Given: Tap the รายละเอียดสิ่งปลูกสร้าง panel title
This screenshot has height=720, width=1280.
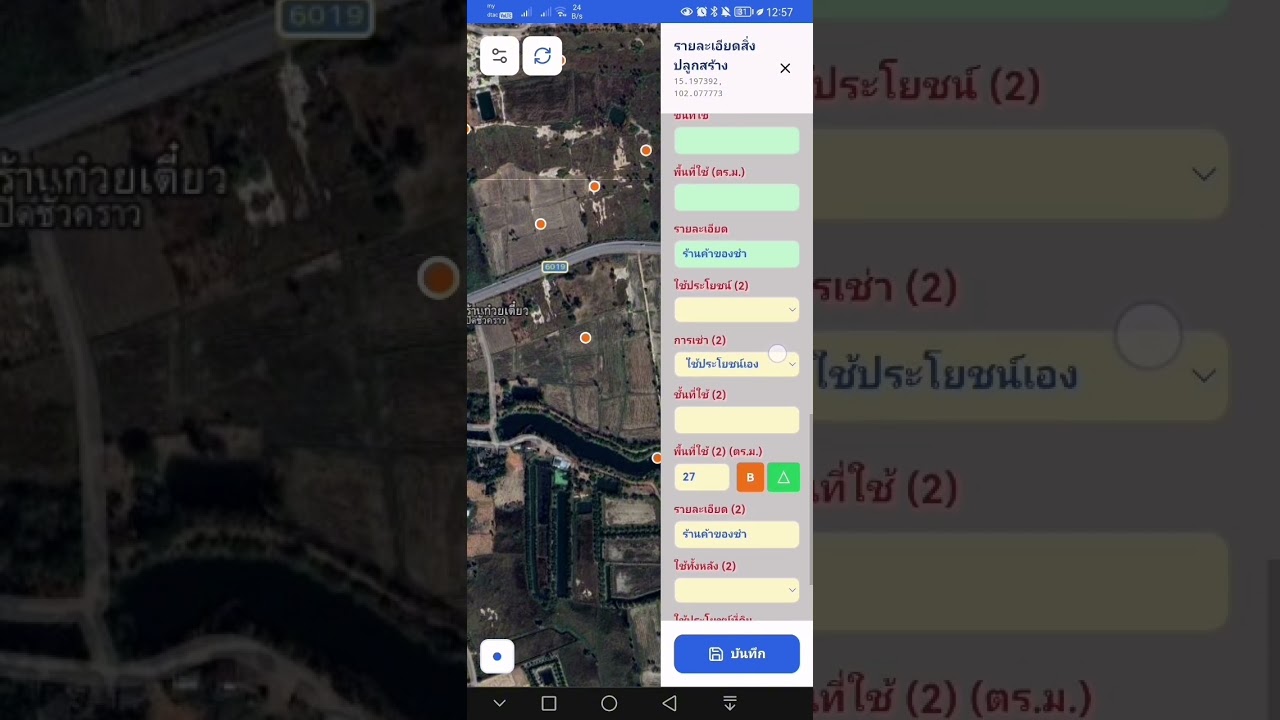Looking at the screenshot, I should 714,56.
